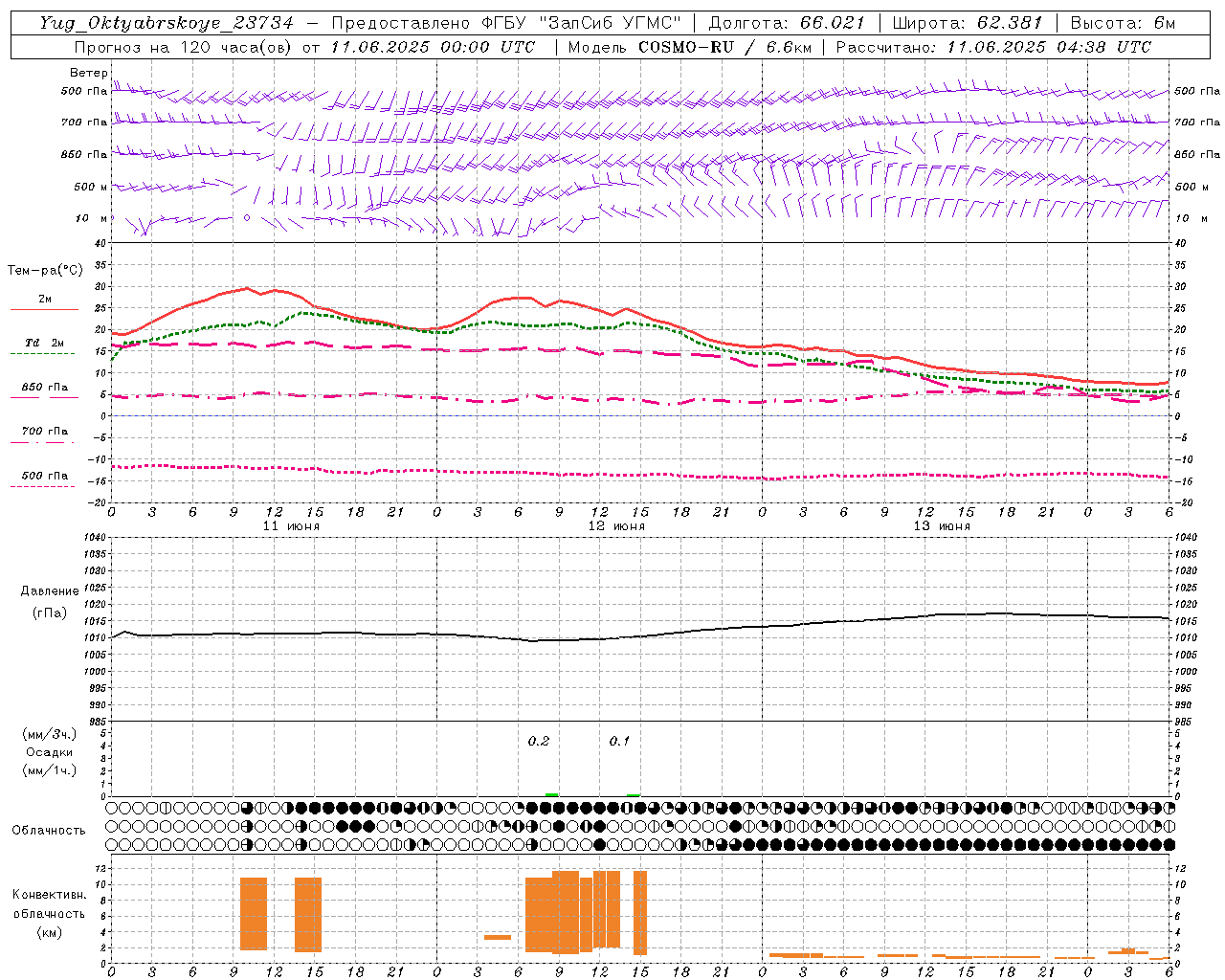Click the green precipitation bar under 0.2

[x=552, y=794]
